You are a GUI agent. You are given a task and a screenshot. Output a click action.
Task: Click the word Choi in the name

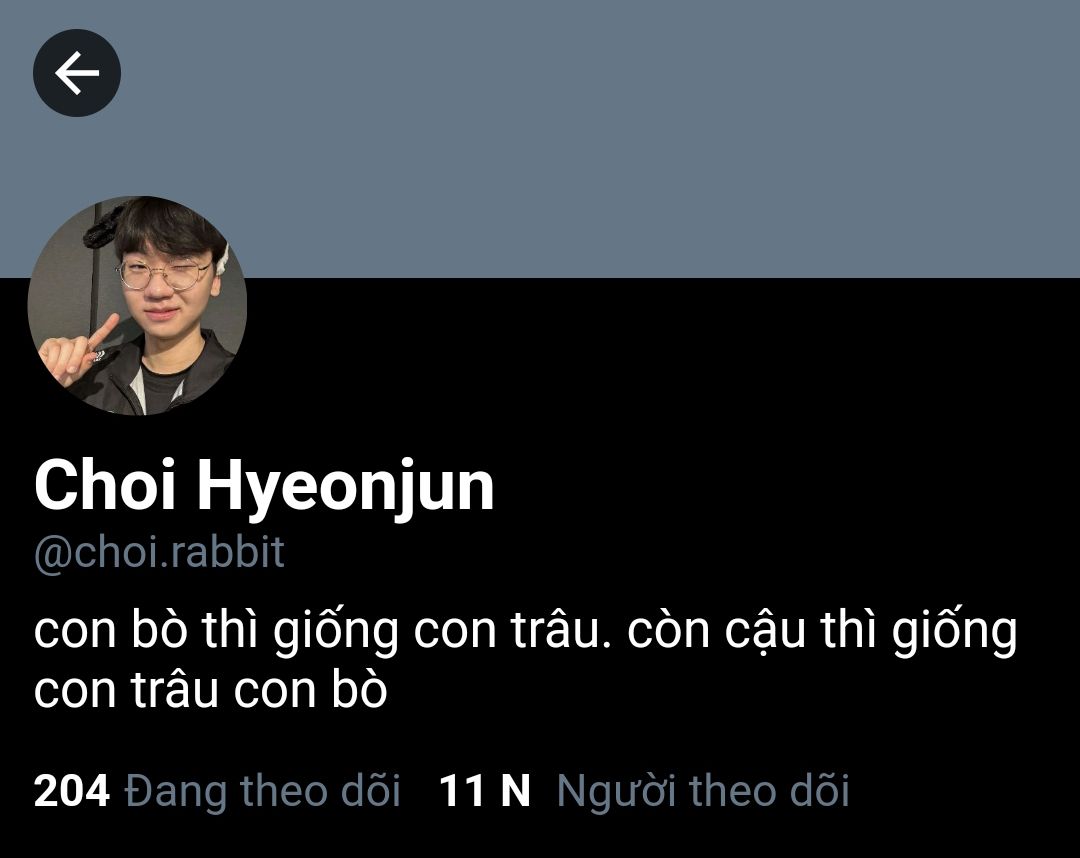105,484
